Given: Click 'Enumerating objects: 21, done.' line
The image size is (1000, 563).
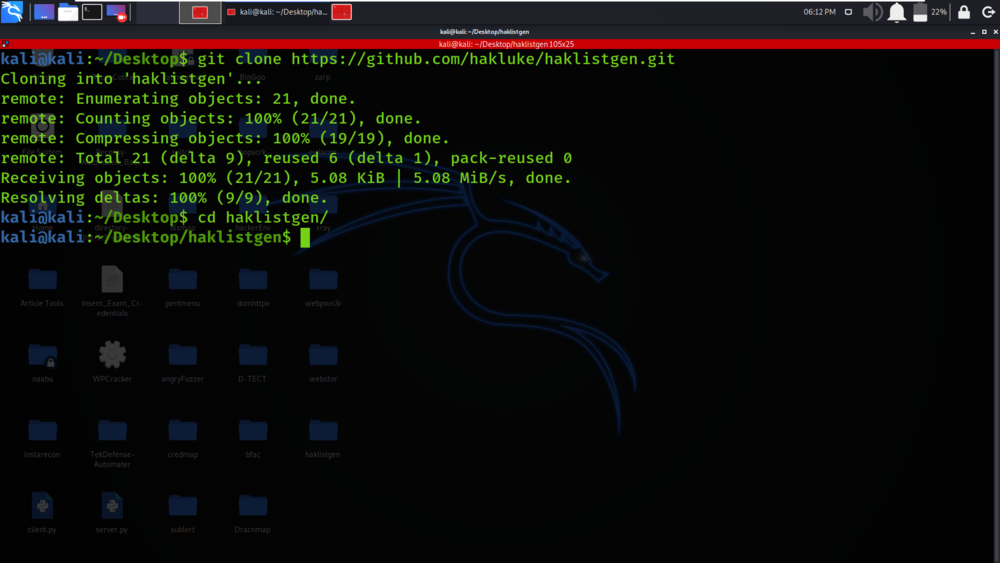Looking at the screenshot, I should [x=178, y=99].
